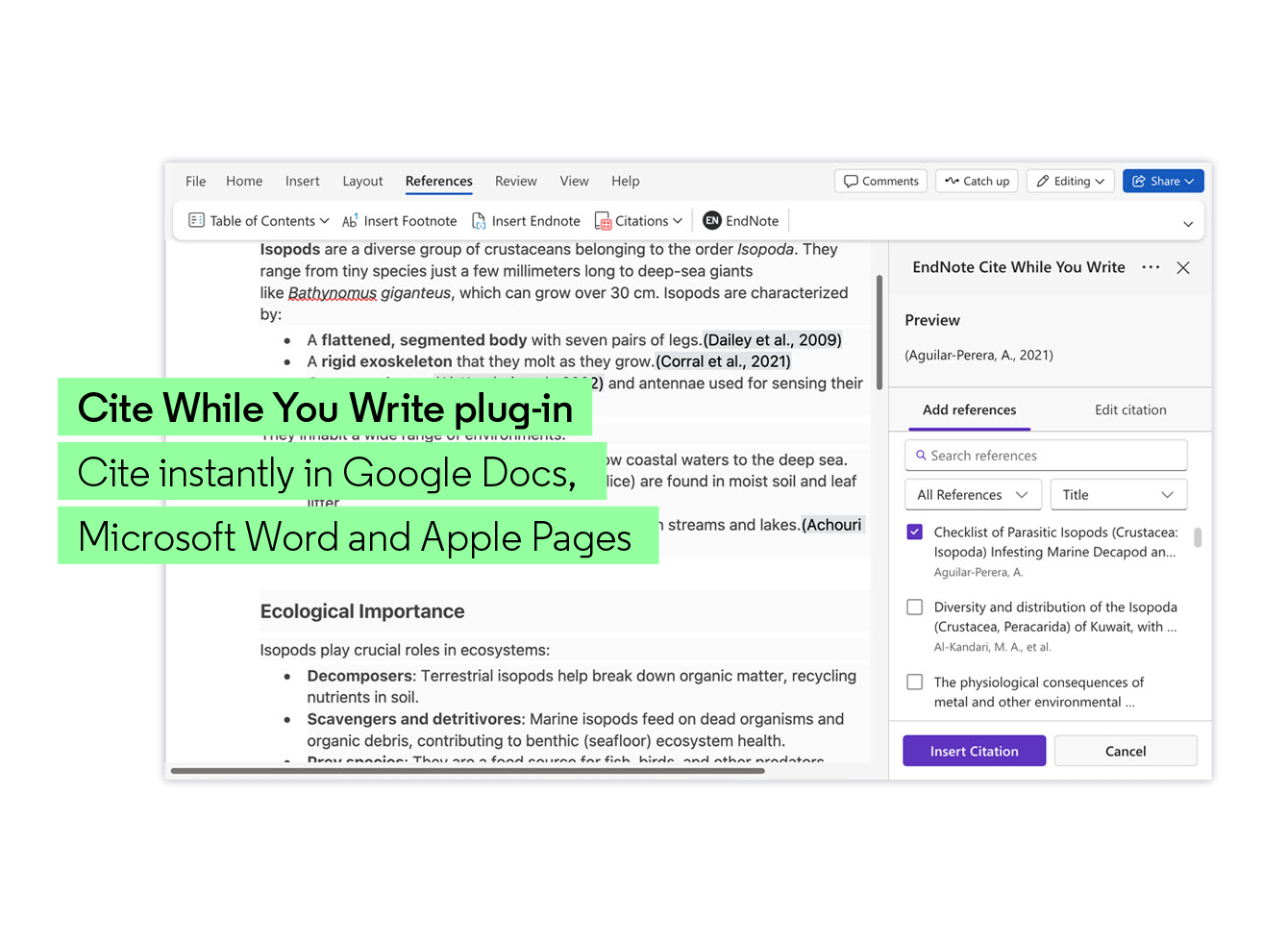Click the search magnifier in Search references
The height and width of the screenshot is (942, 1288).
click(922, 455)
